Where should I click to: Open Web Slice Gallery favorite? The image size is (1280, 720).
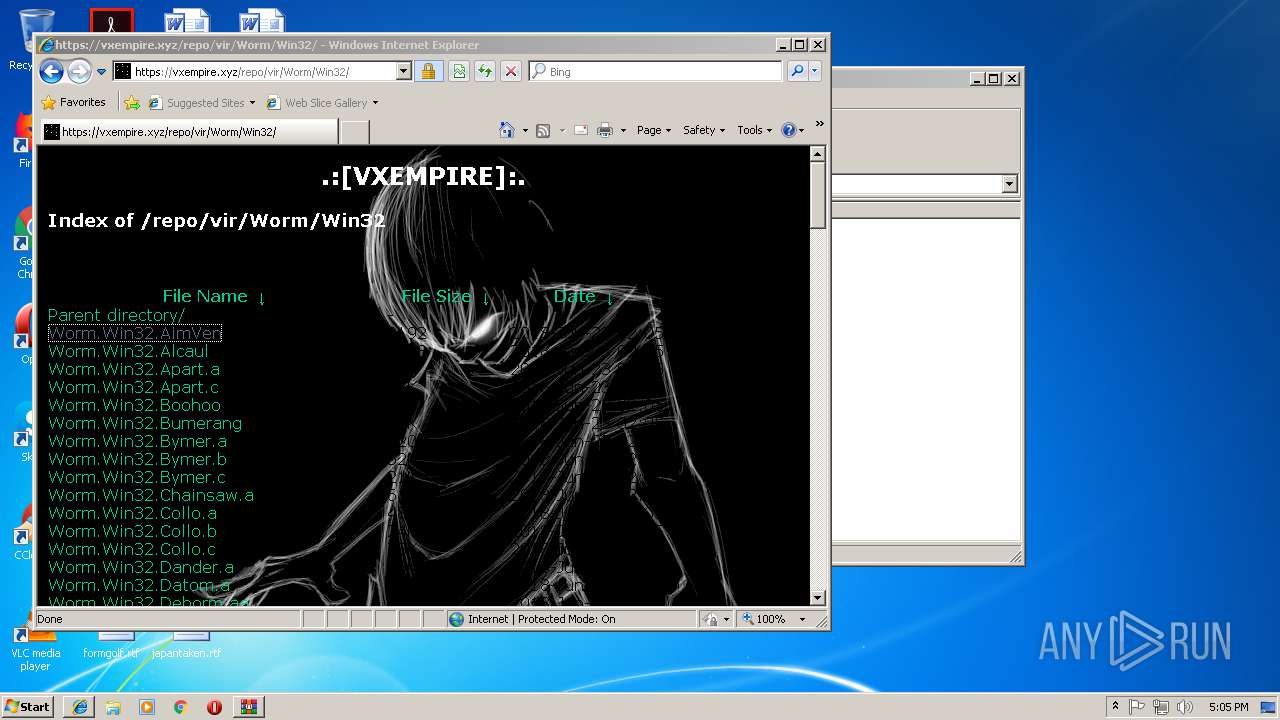pyautogui.click(x=321, y=102)
